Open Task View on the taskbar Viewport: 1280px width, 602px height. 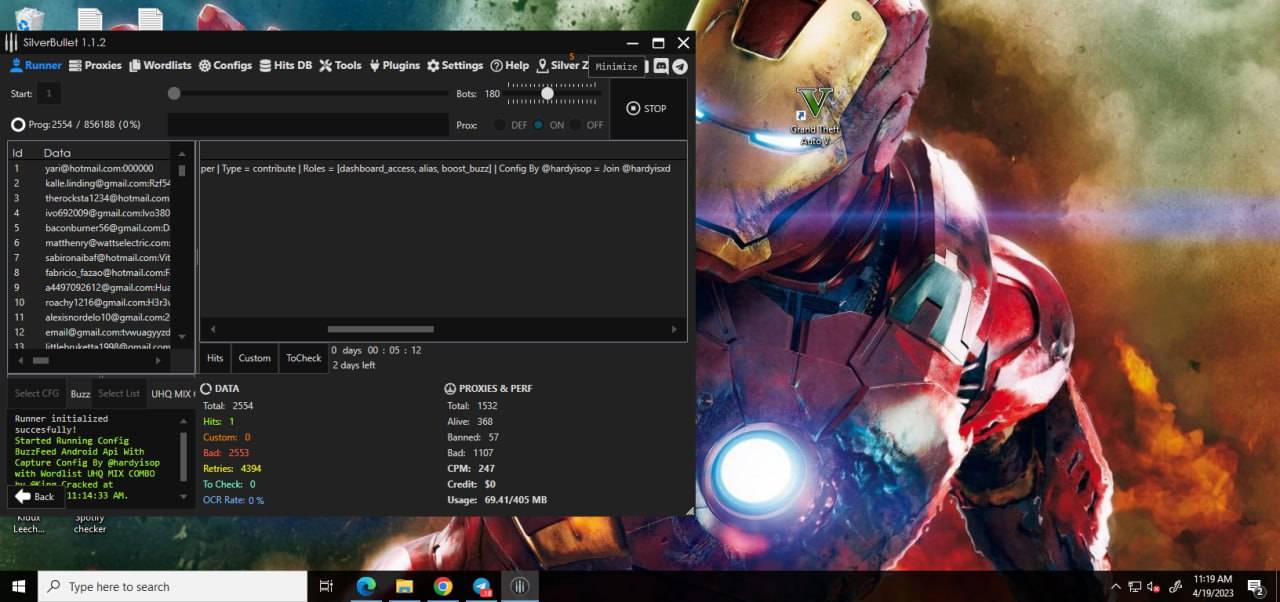[x=326, y=587]
